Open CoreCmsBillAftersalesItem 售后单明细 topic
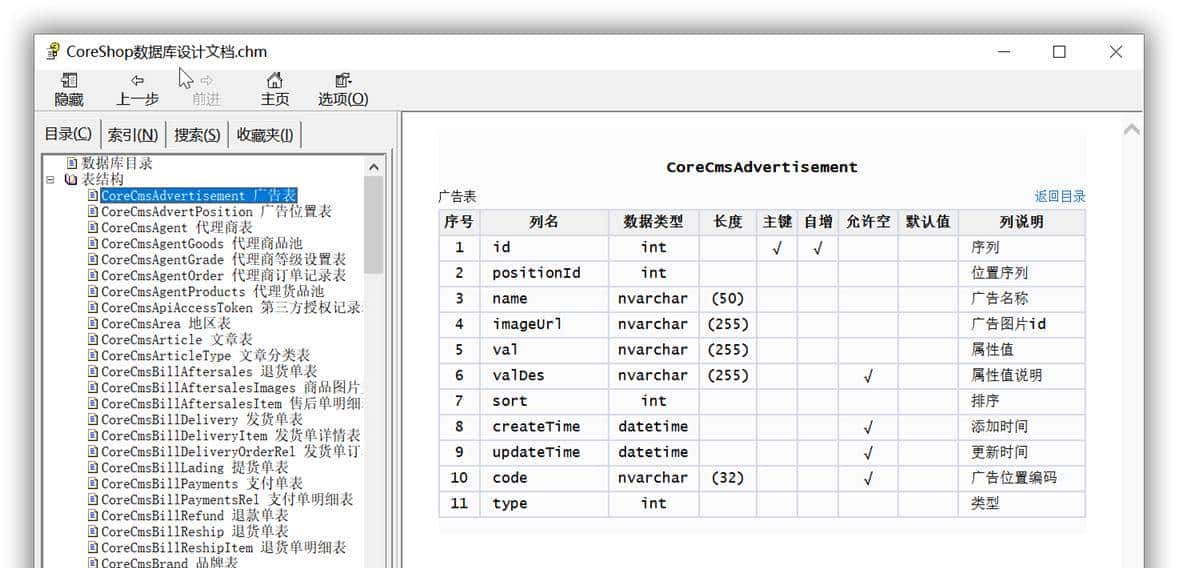 coord(233,403)
